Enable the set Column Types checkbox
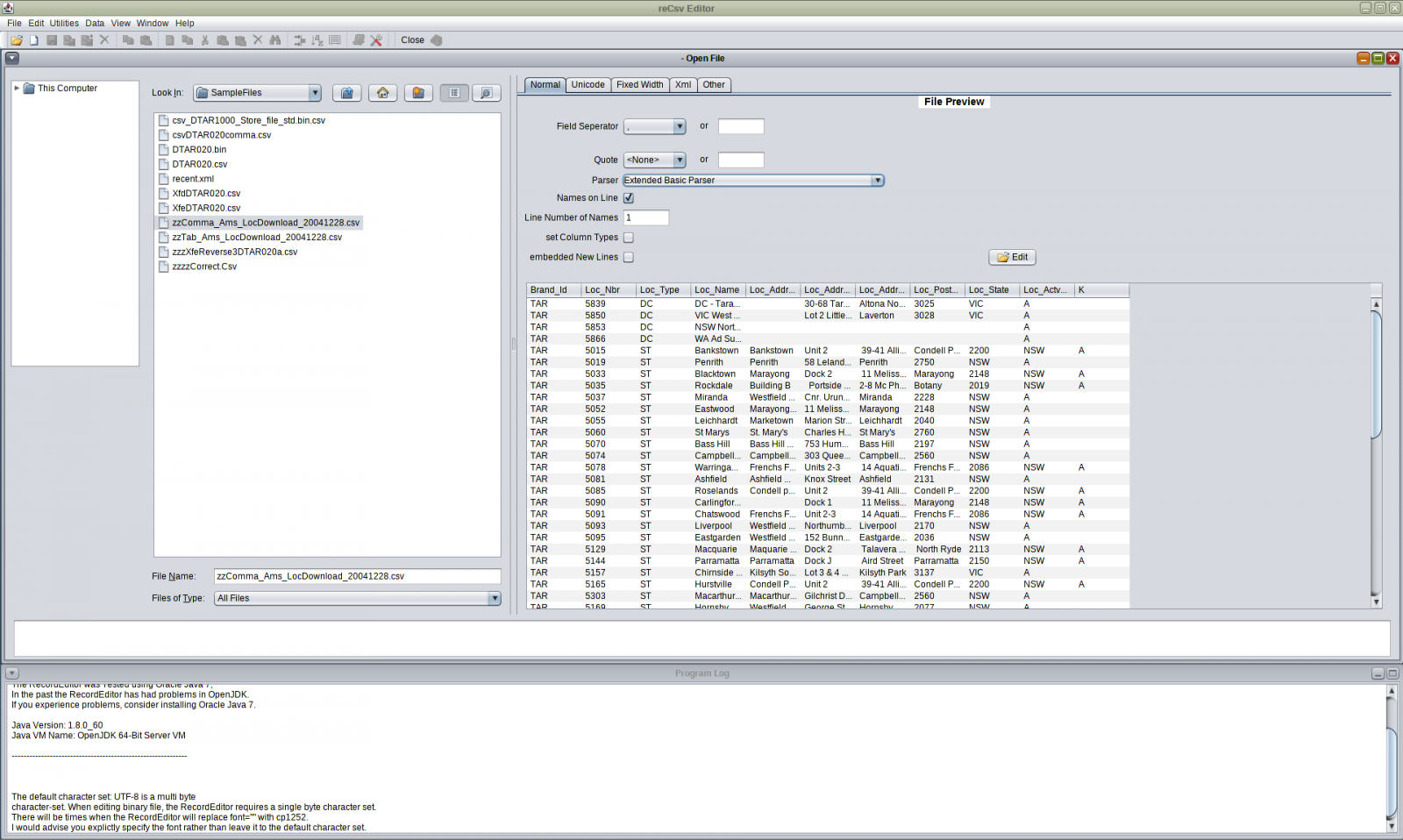 [x=629, y=238]
